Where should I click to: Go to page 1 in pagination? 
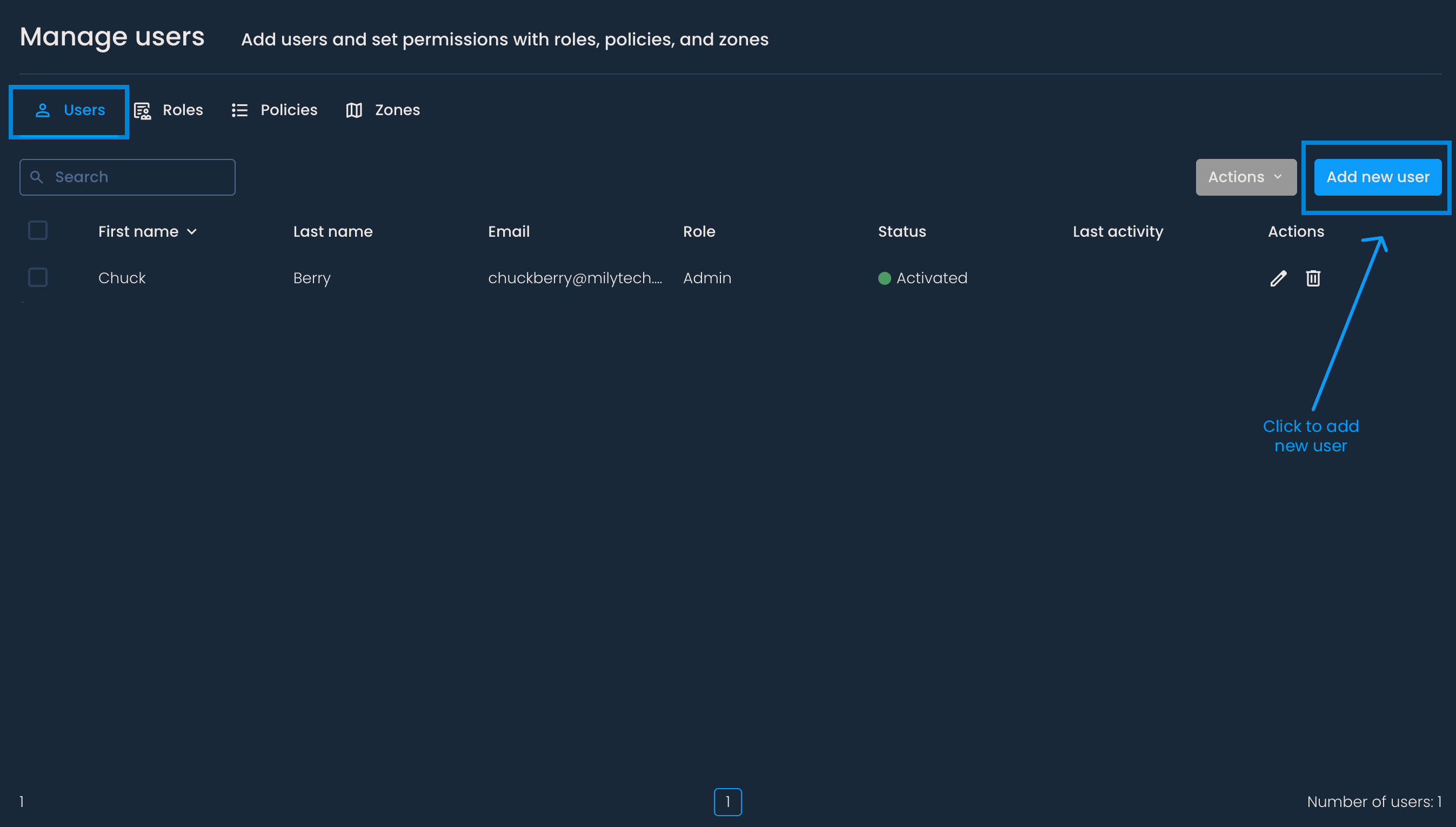(x=727, y=802)
